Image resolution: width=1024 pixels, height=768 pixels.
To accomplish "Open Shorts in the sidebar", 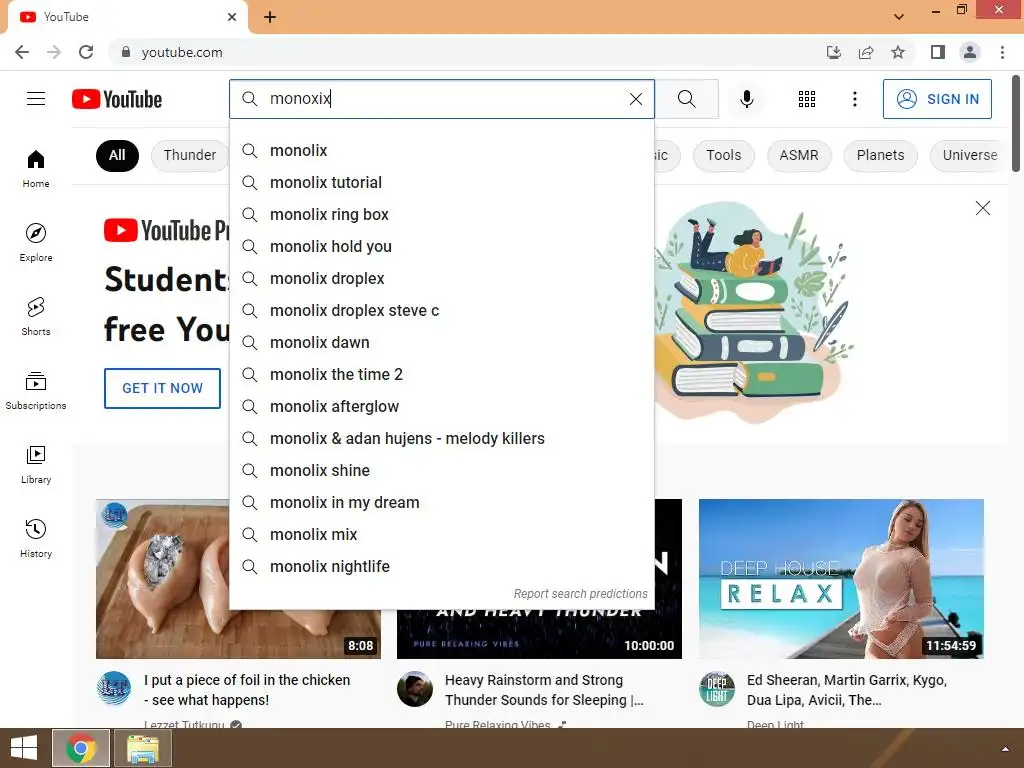I will click(36, 316).
